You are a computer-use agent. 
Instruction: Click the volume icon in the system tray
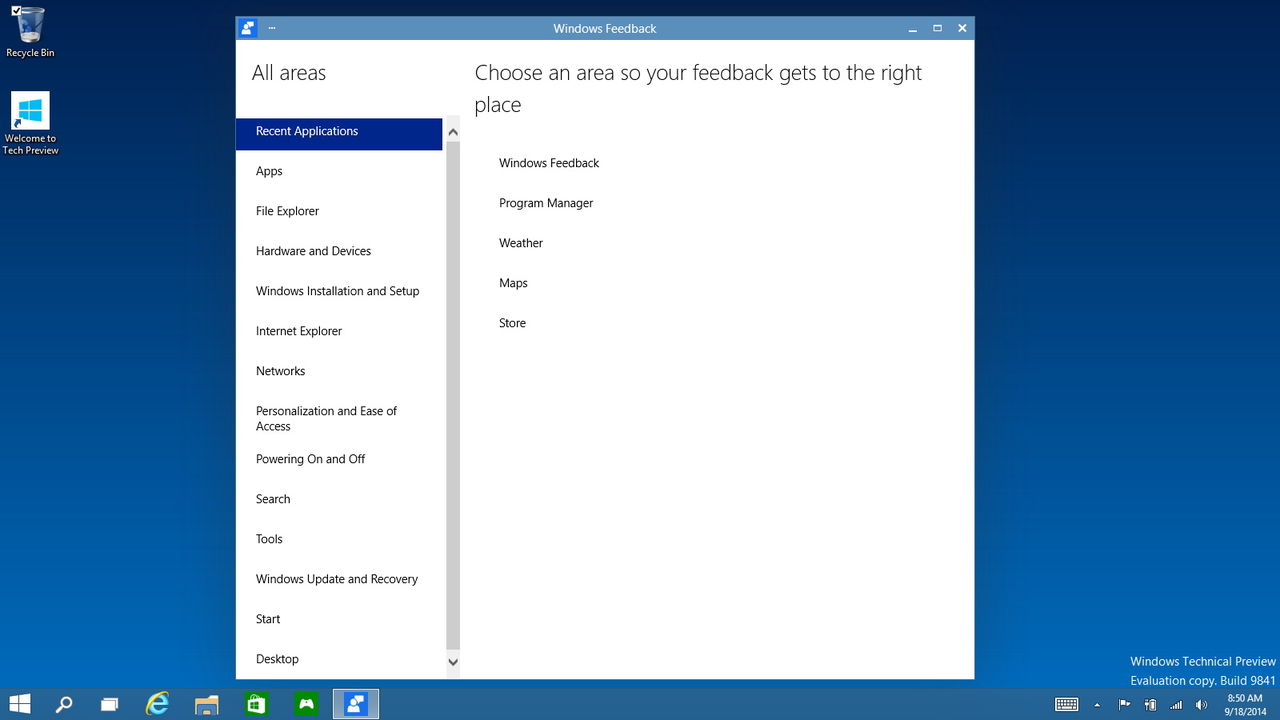[x=1200, y=705]
